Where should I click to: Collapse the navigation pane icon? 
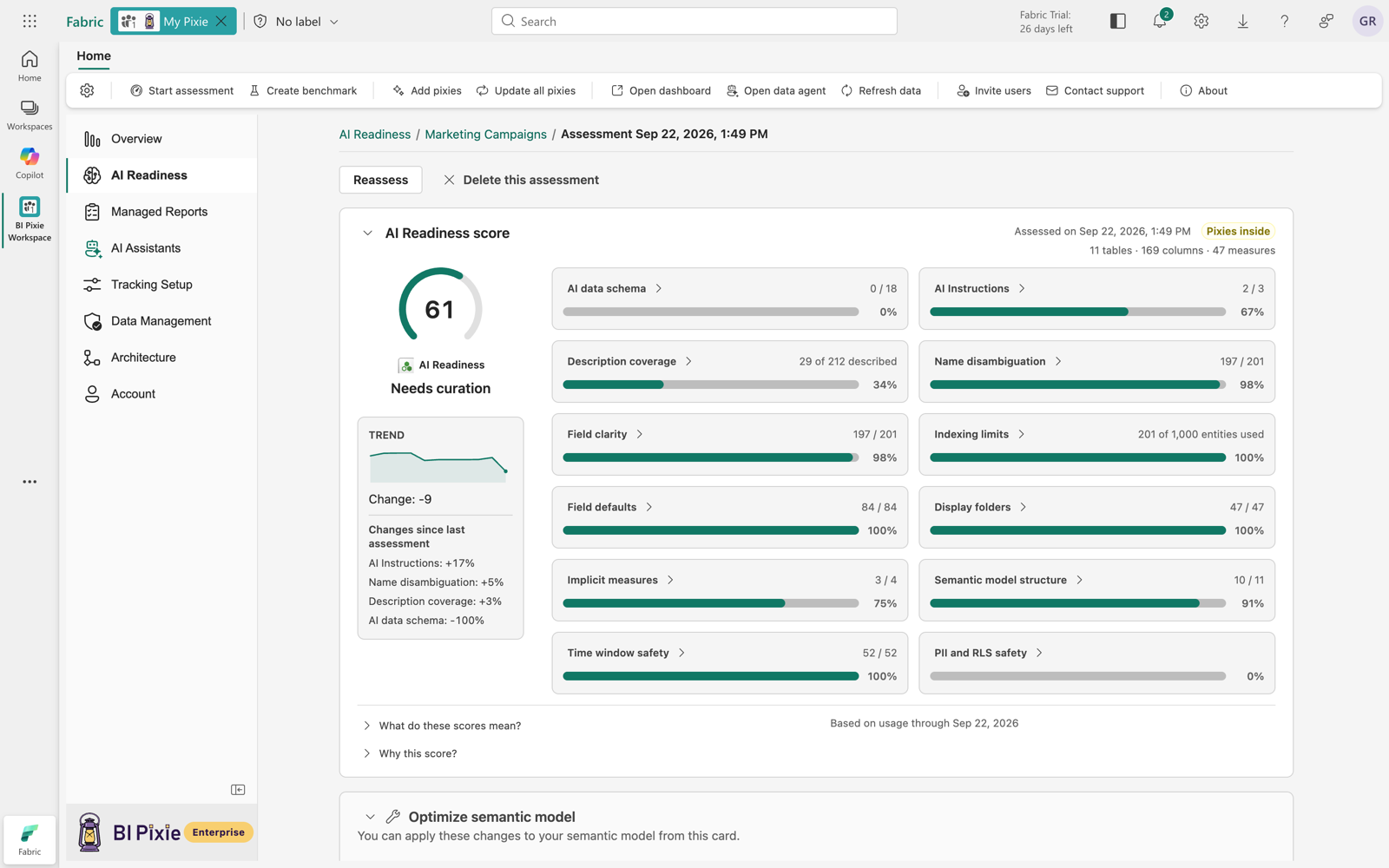[x=238, y=789]
